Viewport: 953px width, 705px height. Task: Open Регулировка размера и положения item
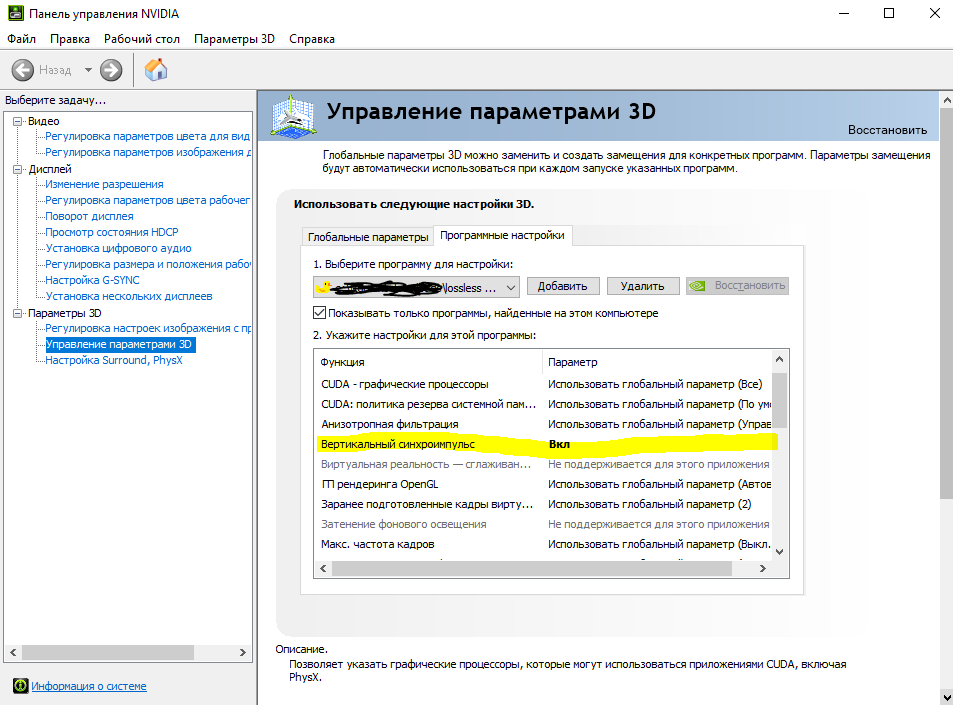pos(148,264)
